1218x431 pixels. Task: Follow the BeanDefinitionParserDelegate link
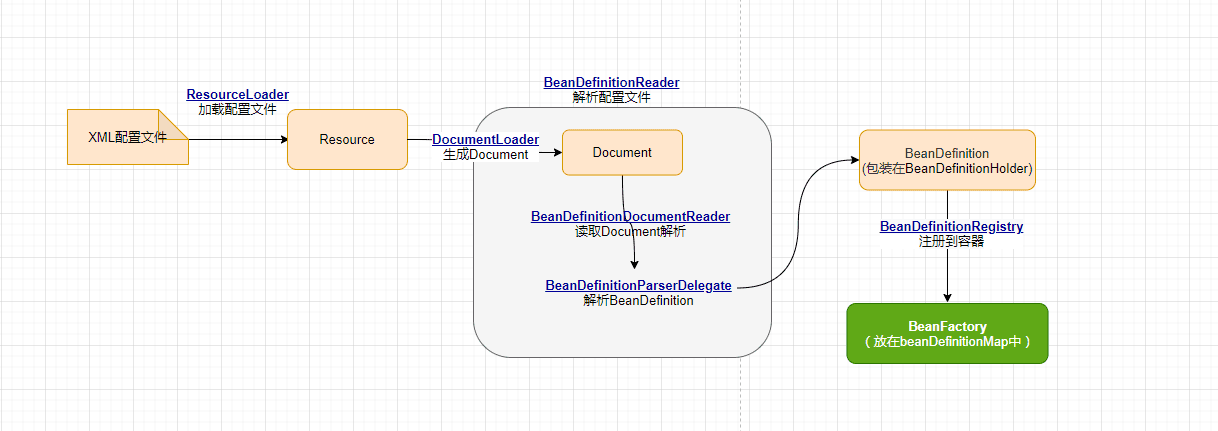click(x=638, y=286)
